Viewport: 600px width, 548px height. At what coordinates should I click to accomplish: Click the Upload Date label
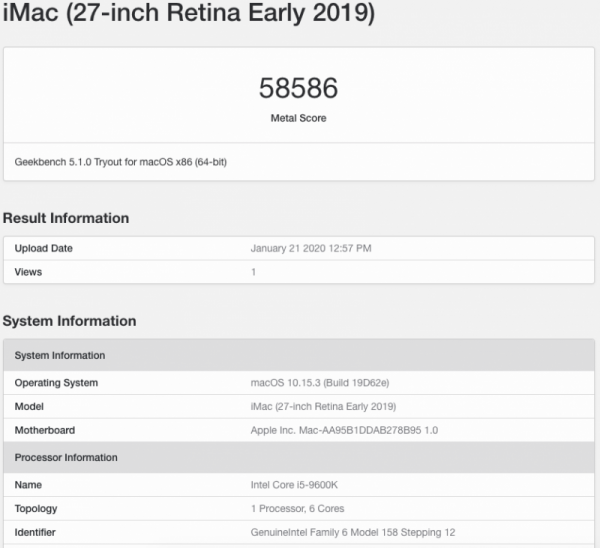click(44, 248)
